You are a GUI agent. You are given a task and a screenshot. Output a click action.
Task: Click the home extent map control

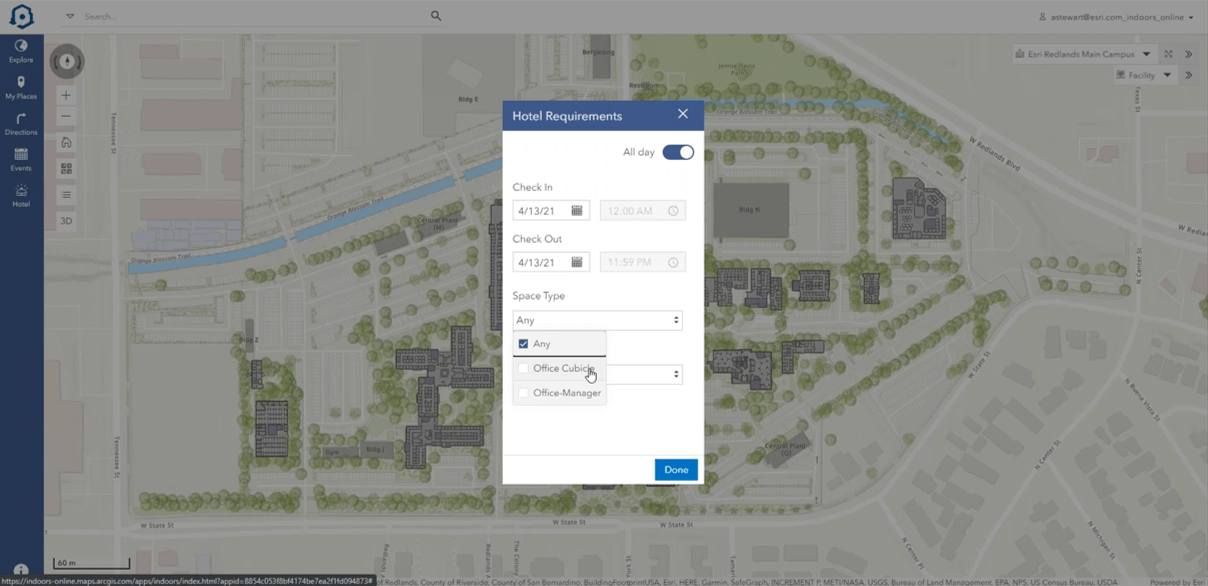(x=65, y=142)
